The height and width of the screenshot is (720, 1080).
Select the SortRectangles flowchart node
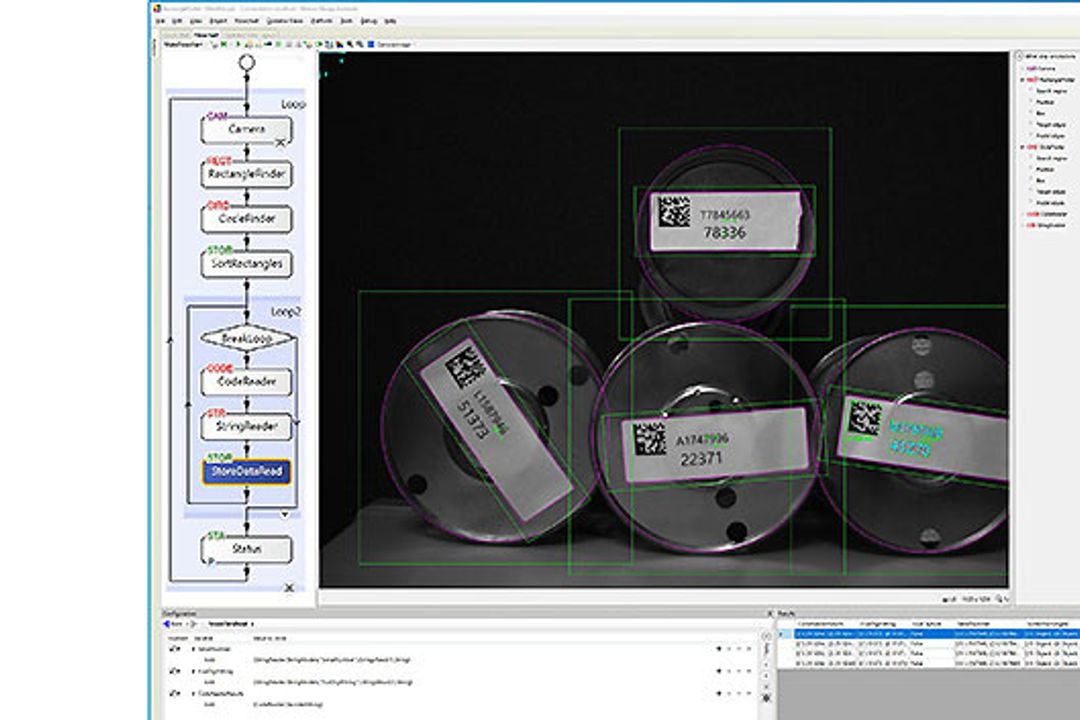coord(247,264)
